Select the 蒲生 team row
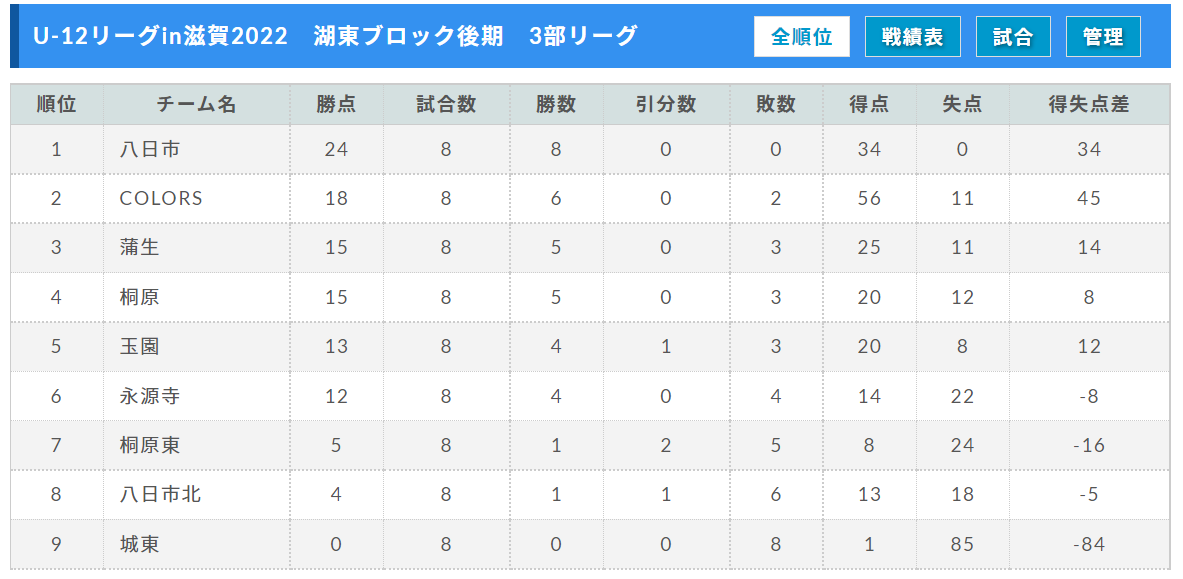This screenshot has width=1183, height=579. 590,248
